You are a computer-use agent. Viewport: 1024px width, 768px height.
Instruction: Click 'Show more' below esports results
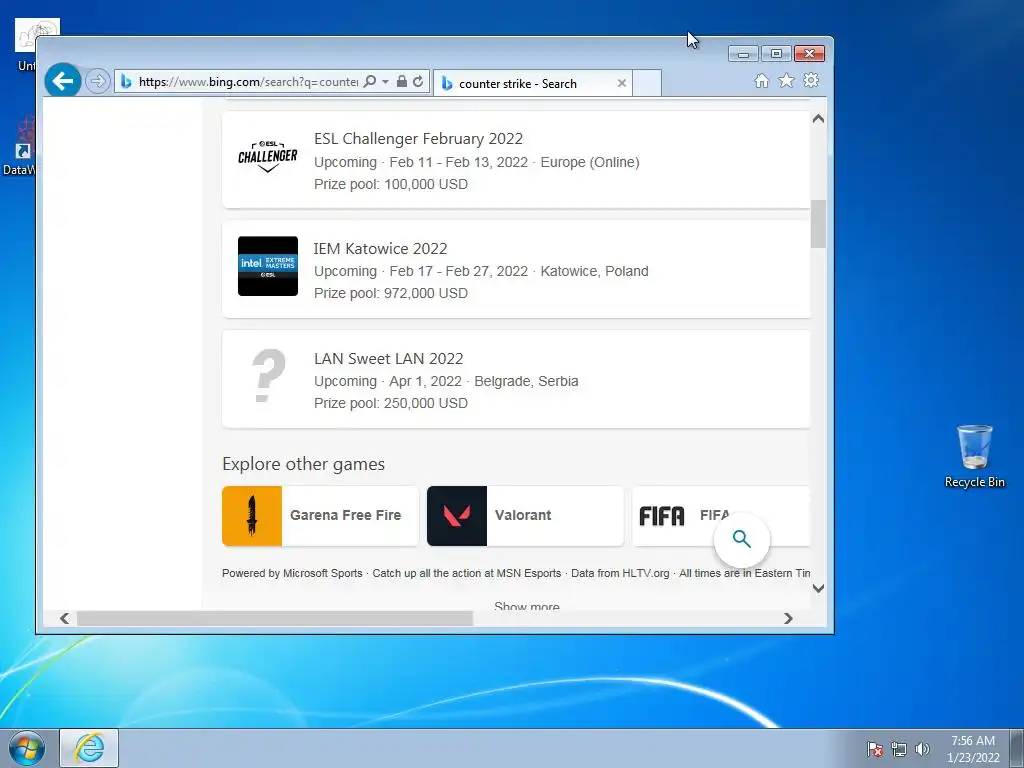click(526, 606)
